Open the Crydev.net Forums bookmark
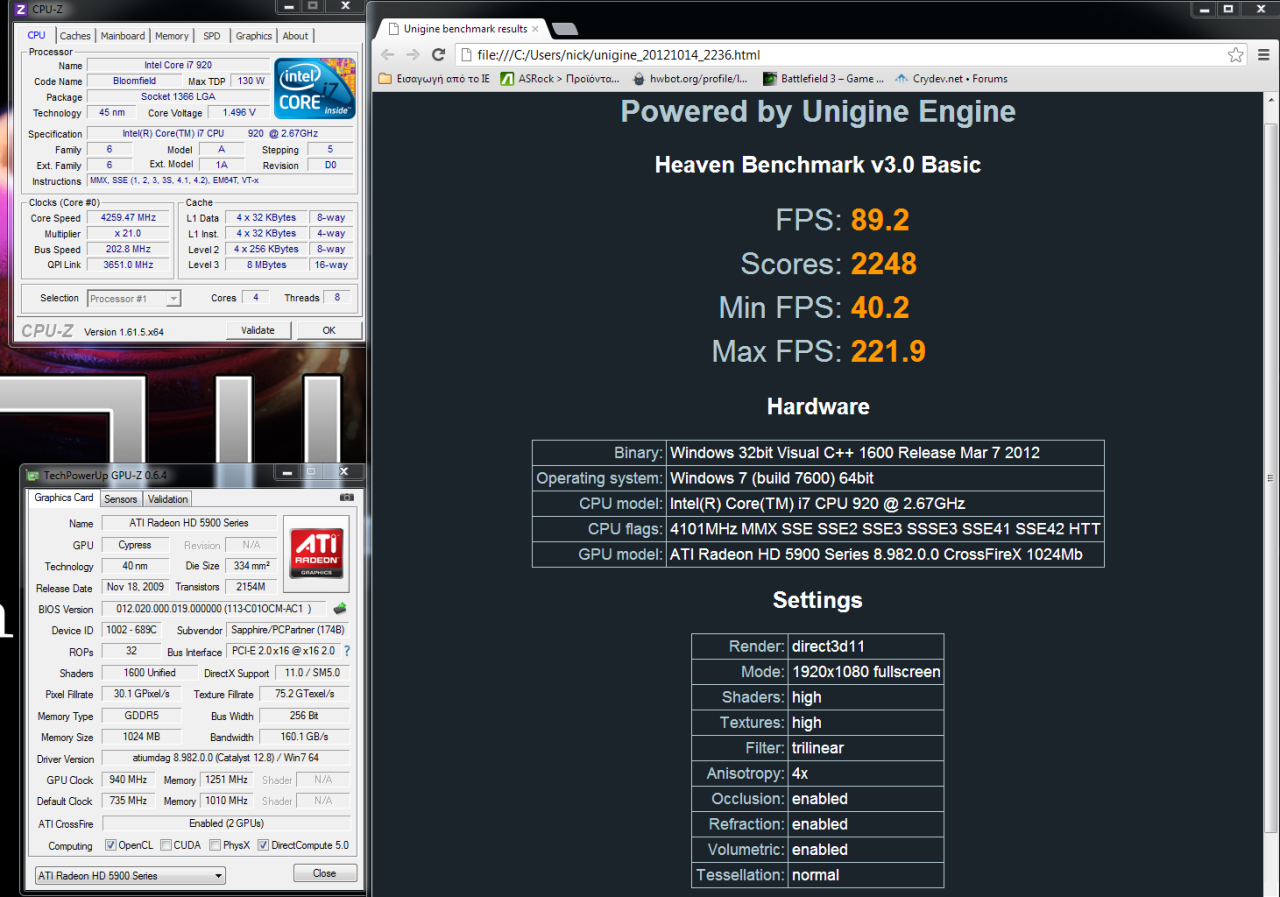Screen dimensions: 1280x897 [x=951, y=78]
